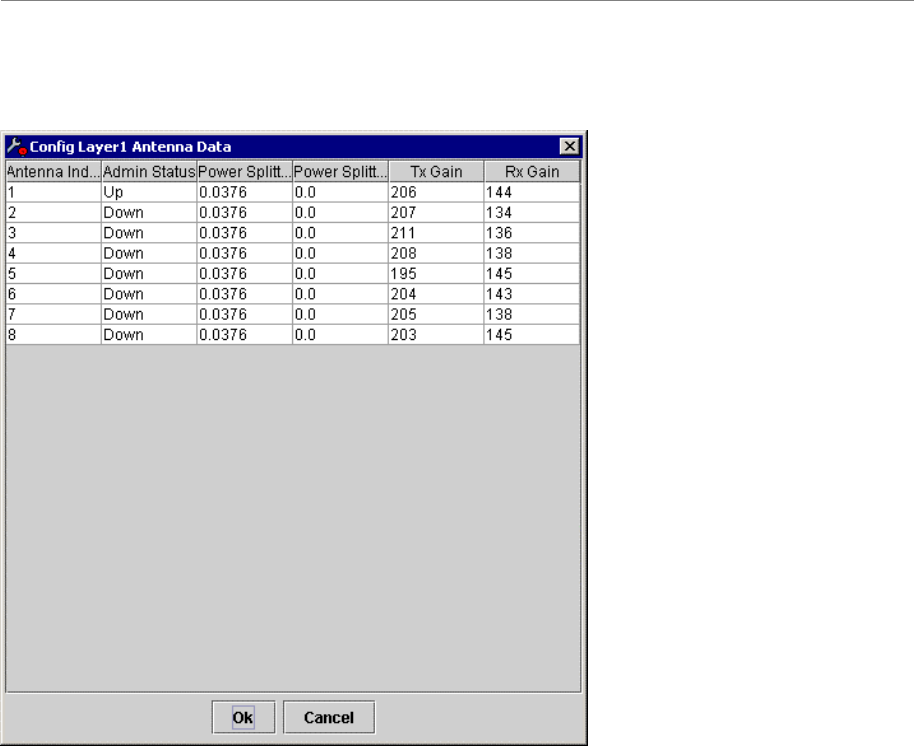The image size is (914, 746).
Task: Click the wrench icon in the title bar
Action: tap(16, 146)
